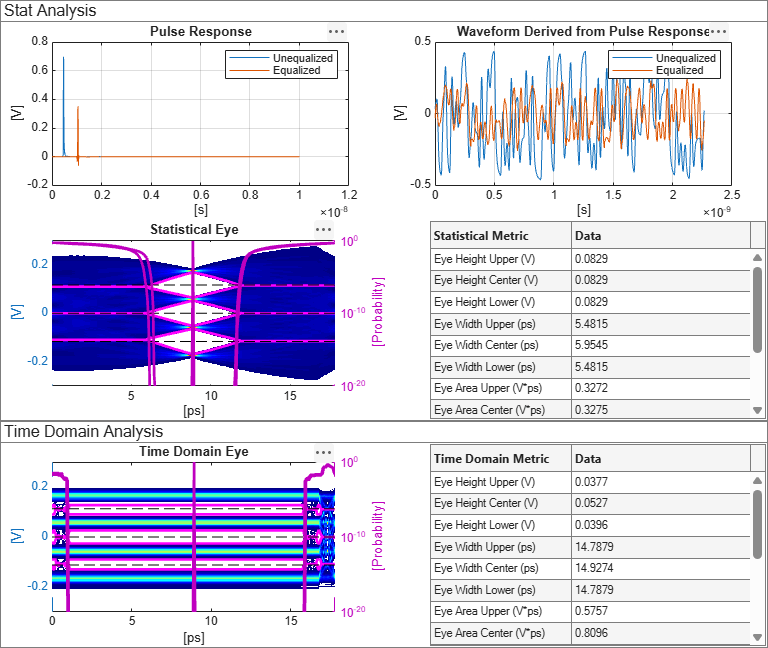Screen dimensions: 768x648
Task: Select the Time Domain Analysis panel title
Action: tap(83, 432)
